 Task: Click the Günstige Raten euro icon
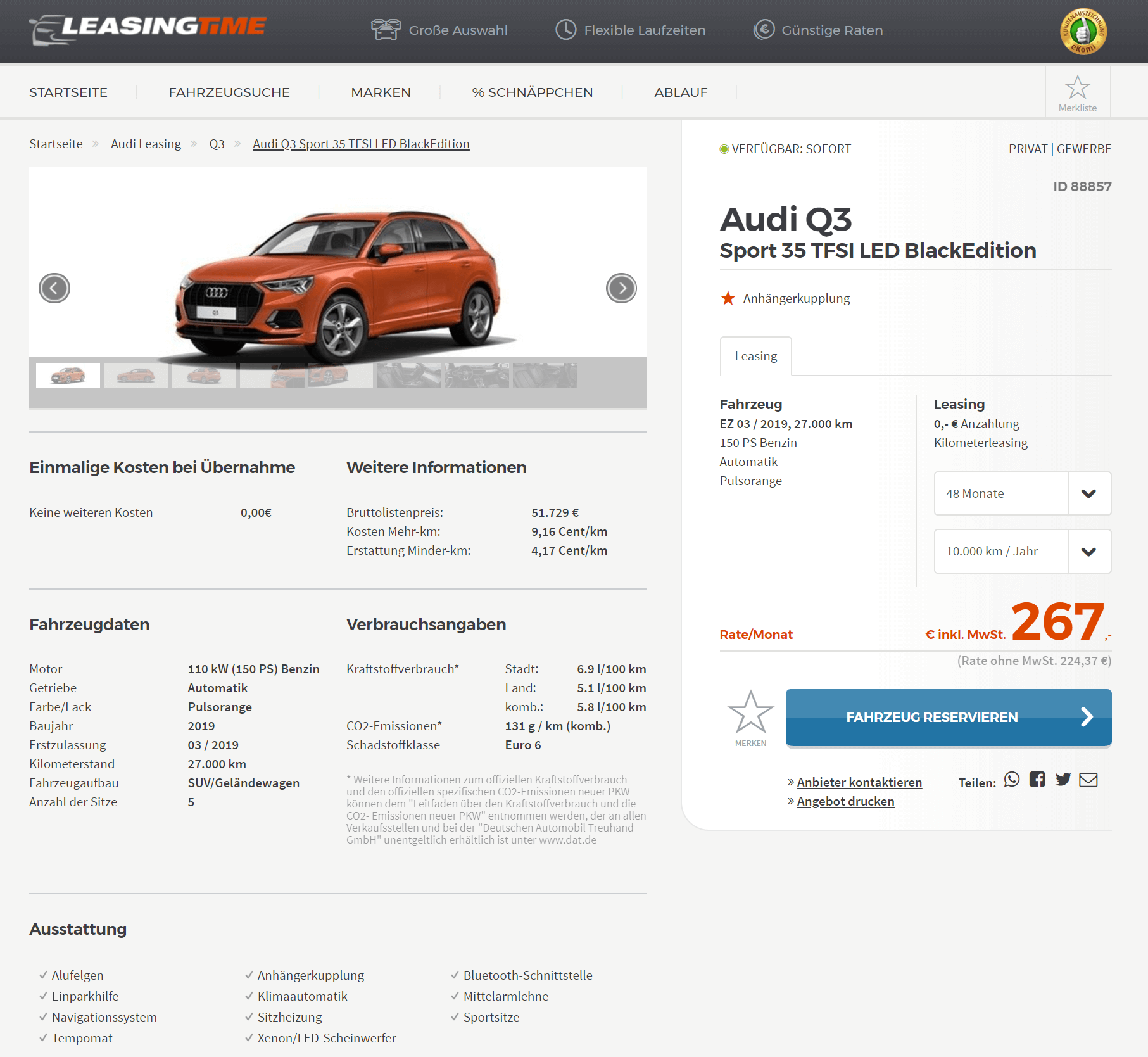(764, 30)
